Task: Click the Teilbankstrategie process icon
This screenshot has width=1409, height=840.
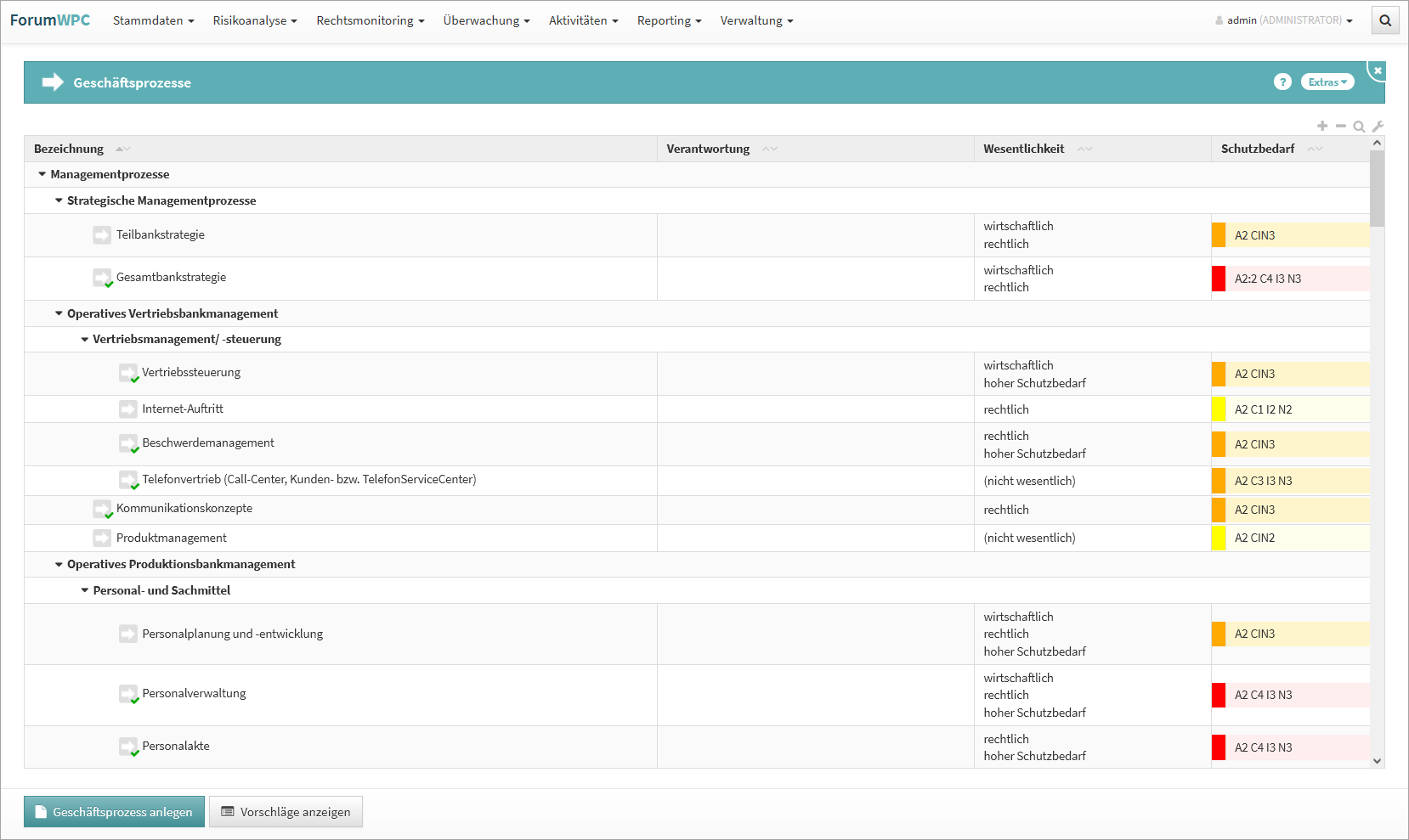Action: click(x=102, y=235)
